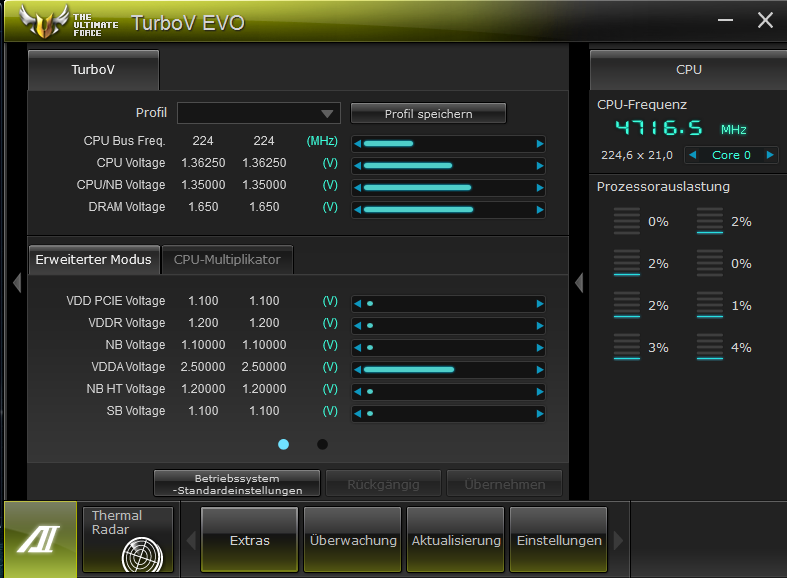Image resolution: width=787 pixels, height=578 pixels.
Task: Increase NB Voltage with right arrow
Action: tap(540, 348)
